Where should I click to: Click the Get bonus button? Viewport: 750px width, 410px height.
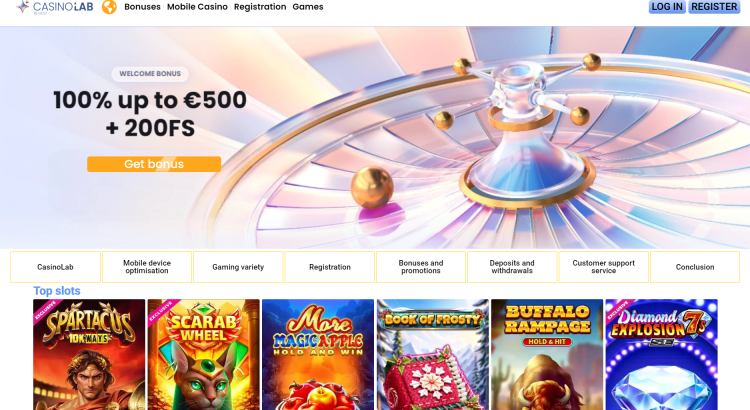(x=154, y=164)
